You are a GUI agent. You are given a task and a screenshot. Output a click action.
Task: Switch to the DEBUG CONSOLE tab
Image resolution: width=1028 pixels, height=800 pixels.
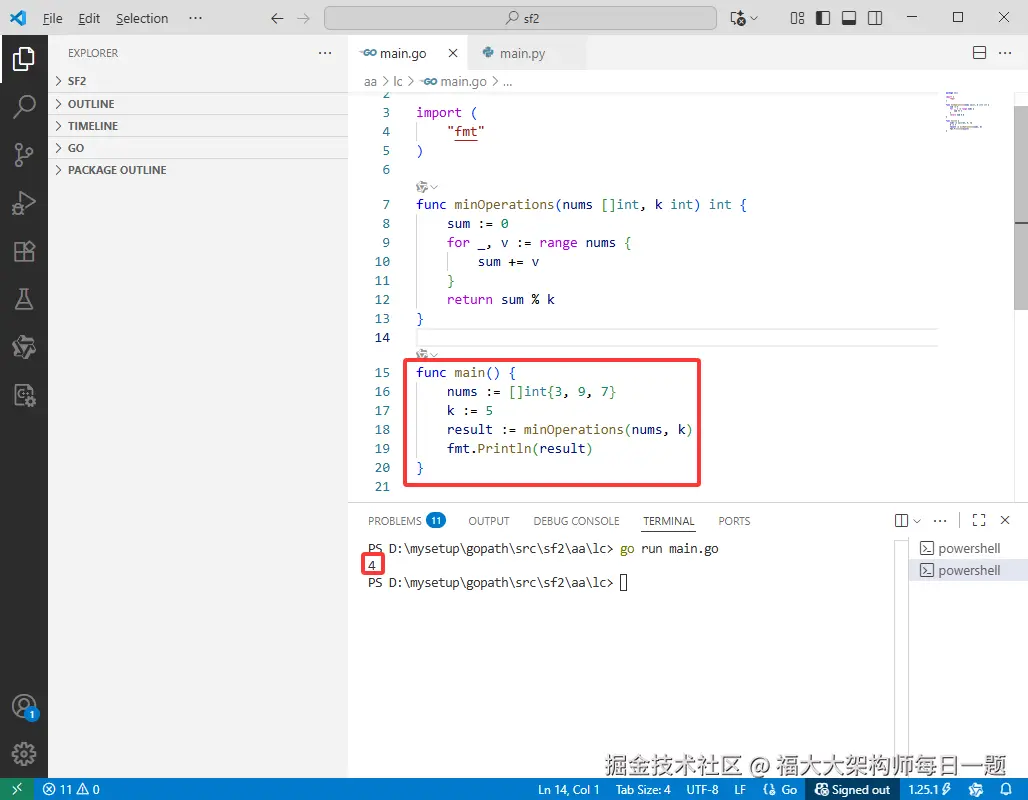coord(576,521)
